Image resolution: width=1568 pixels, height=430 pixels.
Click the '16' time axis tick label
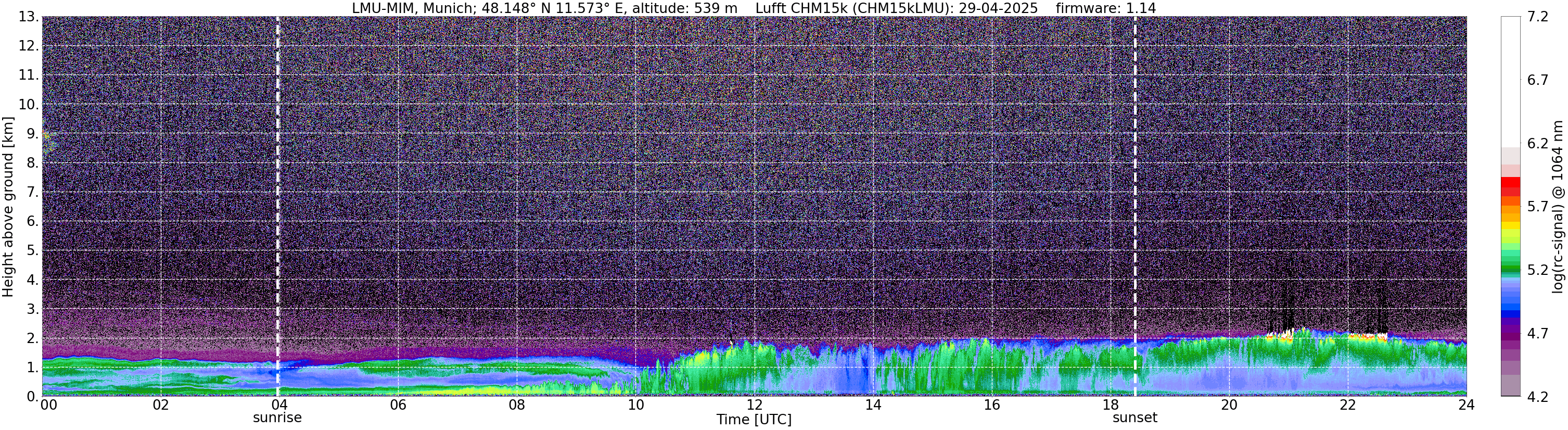[991, 406]
